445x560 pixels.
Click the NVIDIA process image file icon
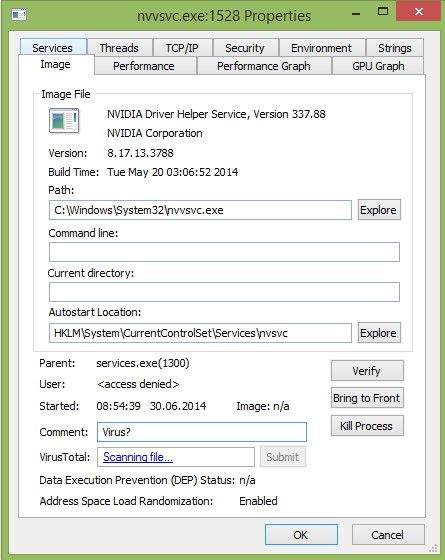pos(64,121)
